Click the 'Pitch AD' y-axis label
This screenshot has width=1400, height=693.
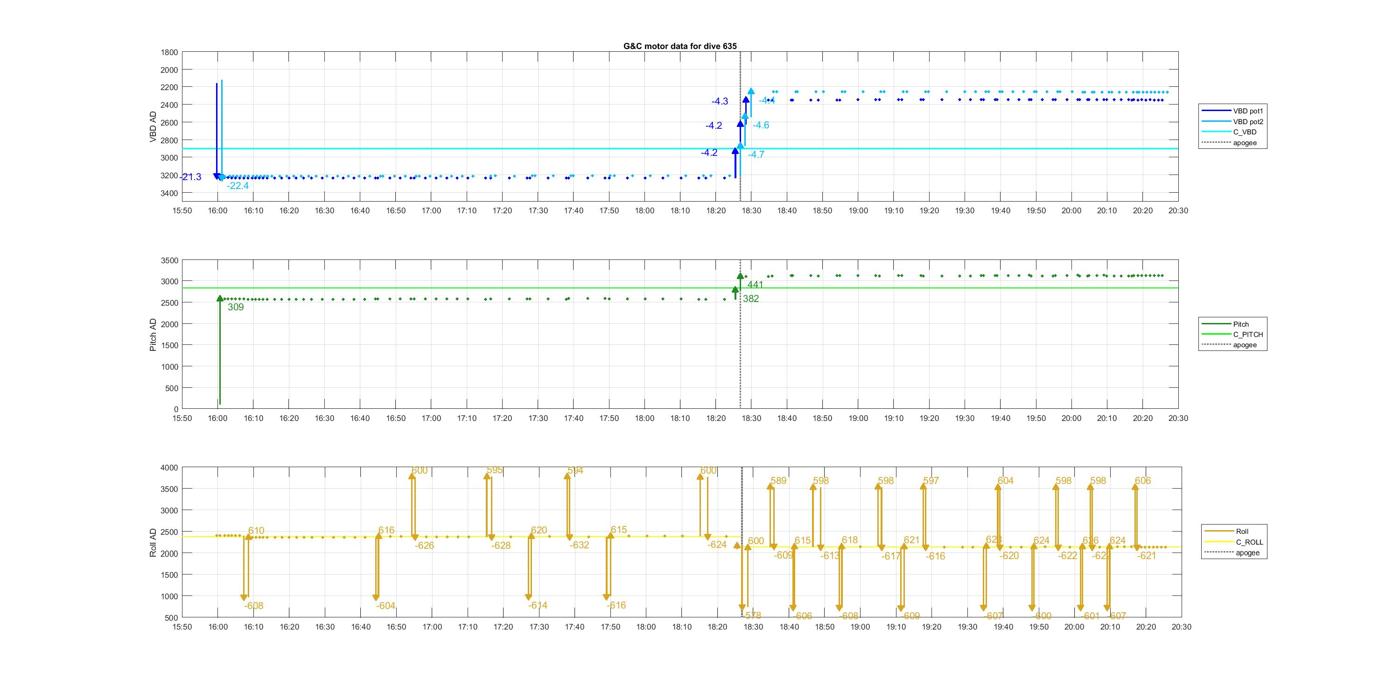pos(153,334)
